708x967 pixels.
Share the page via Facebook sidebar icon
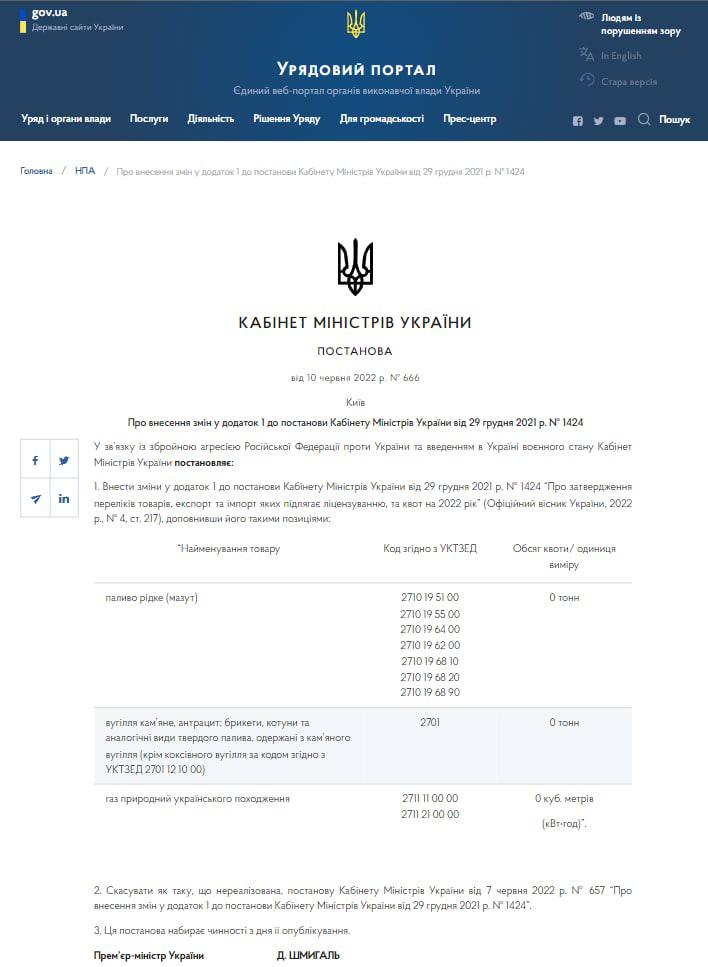click(35, 460)
